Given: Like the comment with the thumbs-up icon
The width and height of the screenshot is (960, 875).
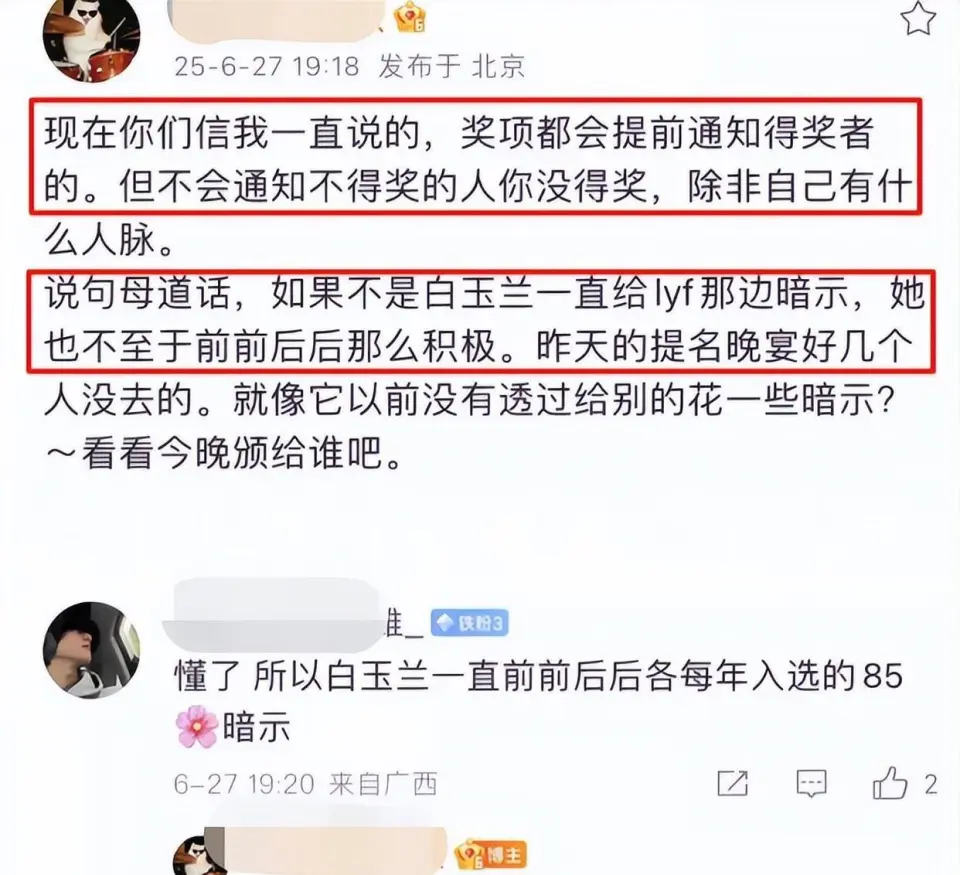Looking at the screenshot, I should (890, 783).
